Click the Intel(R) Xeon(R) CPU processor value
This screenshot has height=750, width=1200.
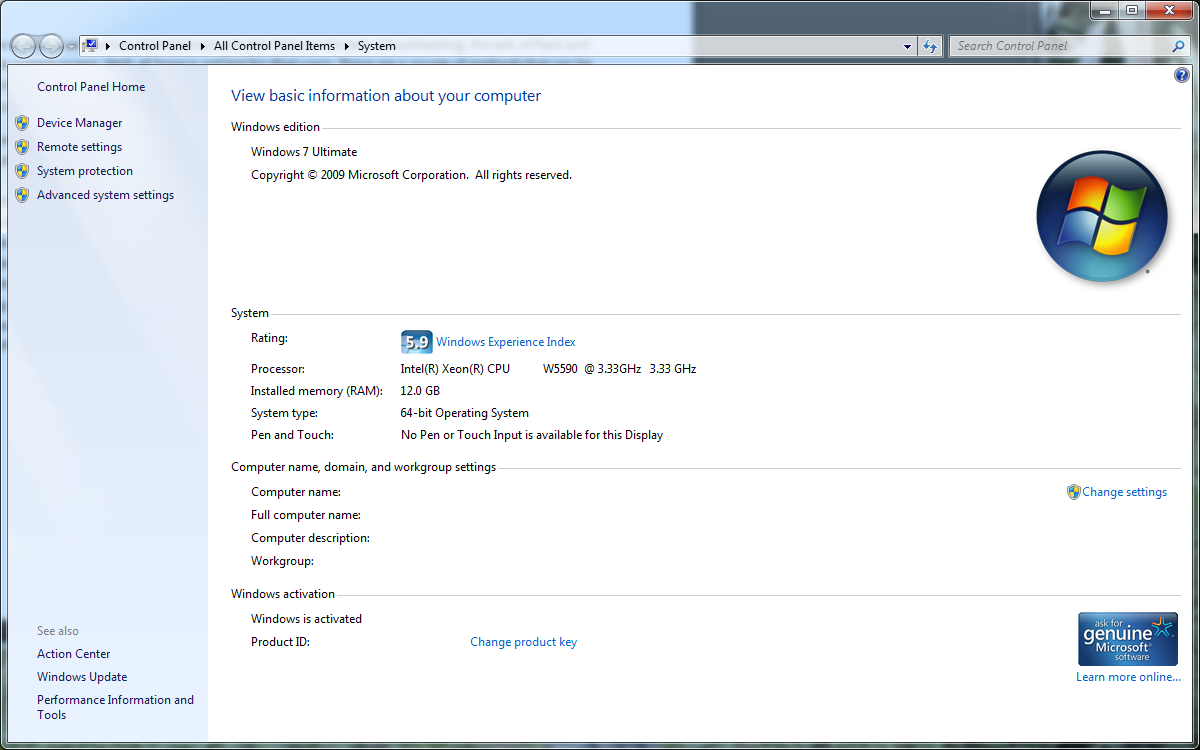point(548,369)
